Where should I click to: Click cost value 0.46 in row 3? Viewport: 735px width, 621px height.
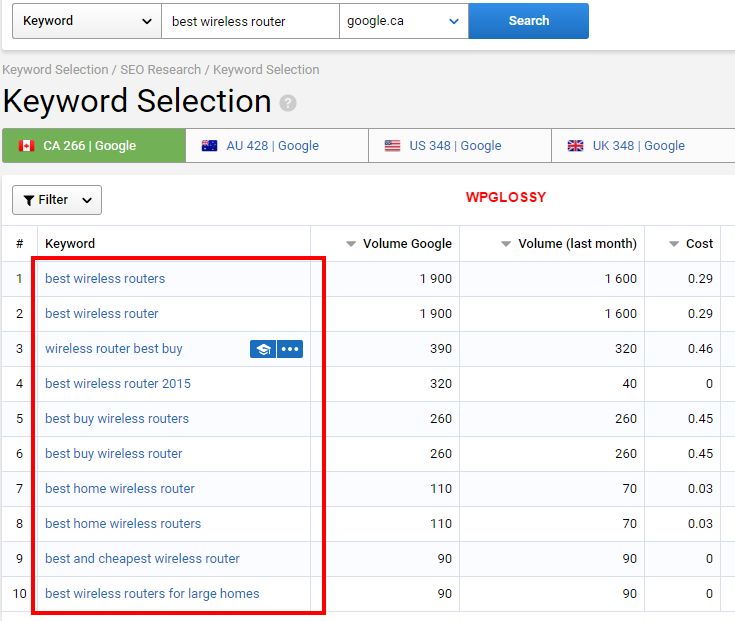click(x=700, y=349)
